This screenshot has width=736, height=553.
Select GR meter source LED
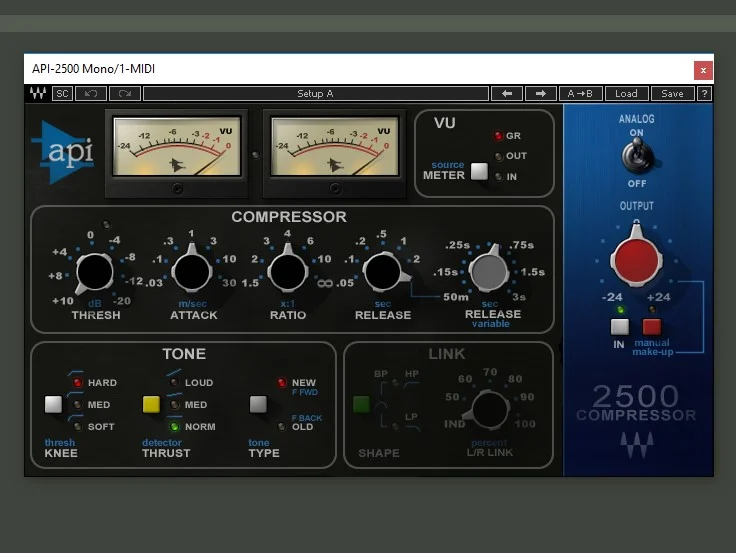click(498, 136)
